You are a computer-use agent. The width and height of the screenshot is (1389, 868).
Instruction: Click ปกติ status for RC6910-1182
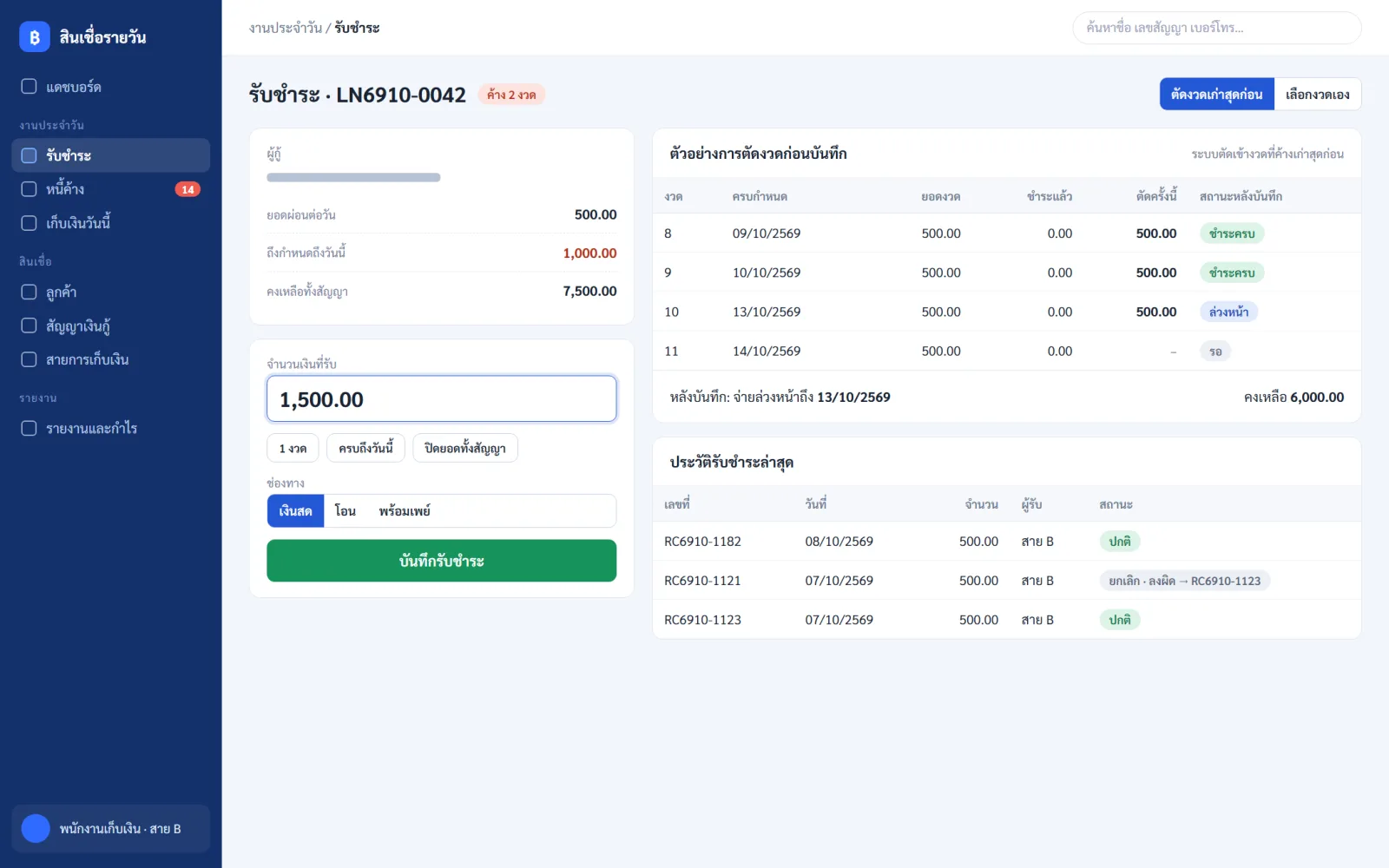click(1120, 542)
